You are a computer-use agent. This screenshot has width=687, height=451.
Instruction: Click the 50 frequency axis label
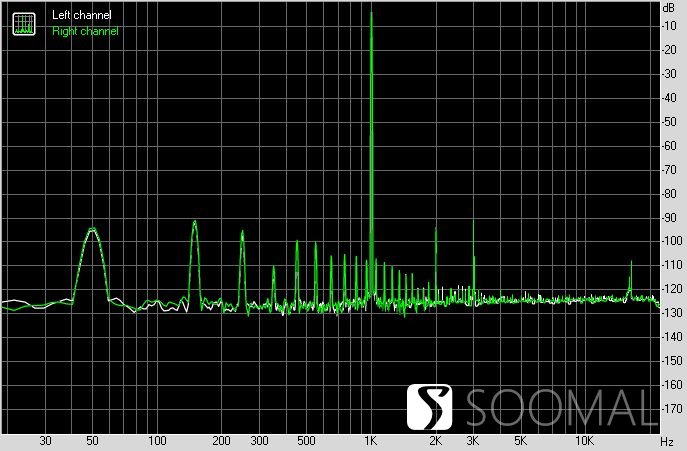(x=92, y=440)
